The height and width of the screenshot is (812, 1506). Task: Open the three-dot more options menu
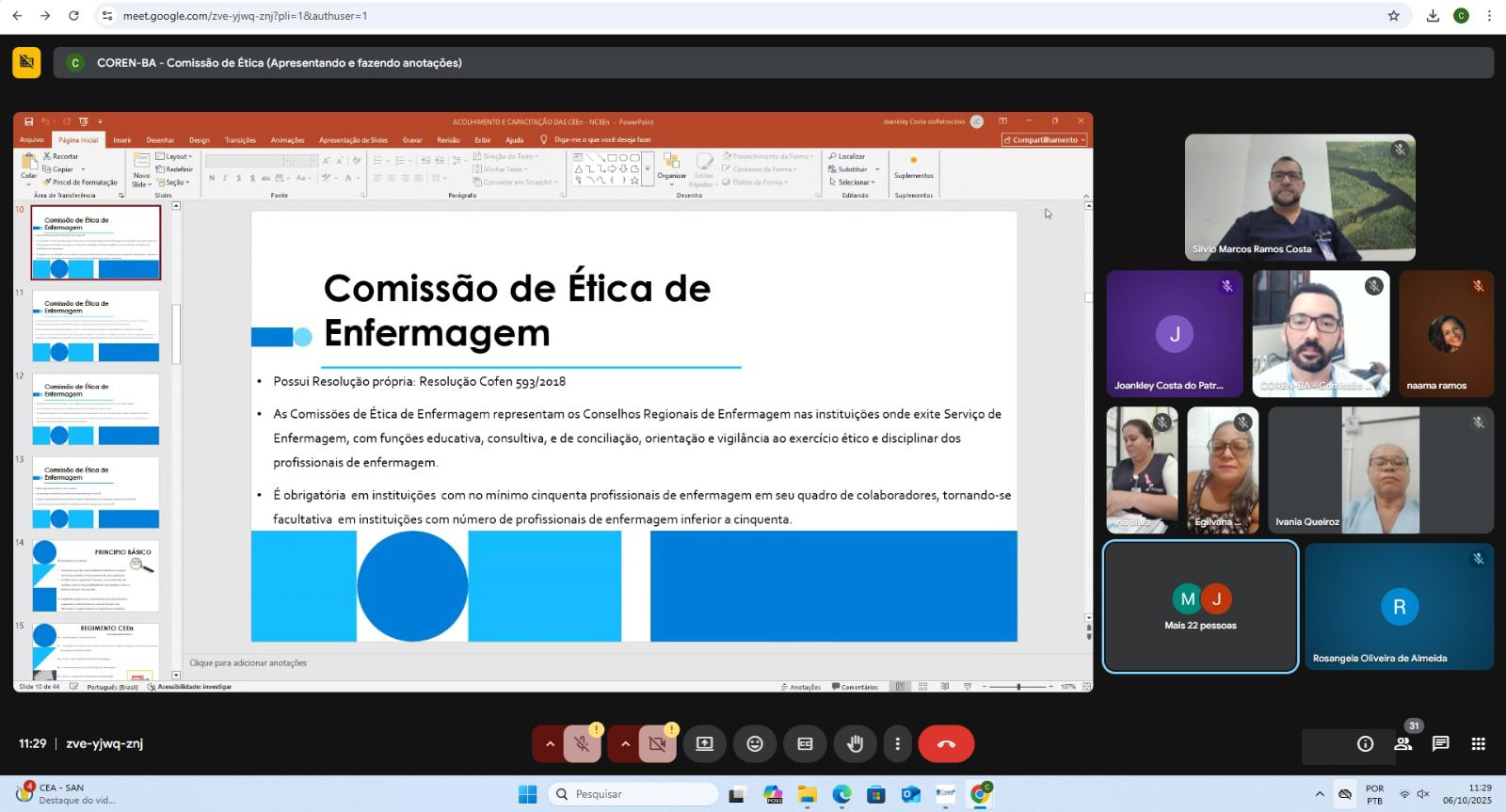click(x=897, y=744)
